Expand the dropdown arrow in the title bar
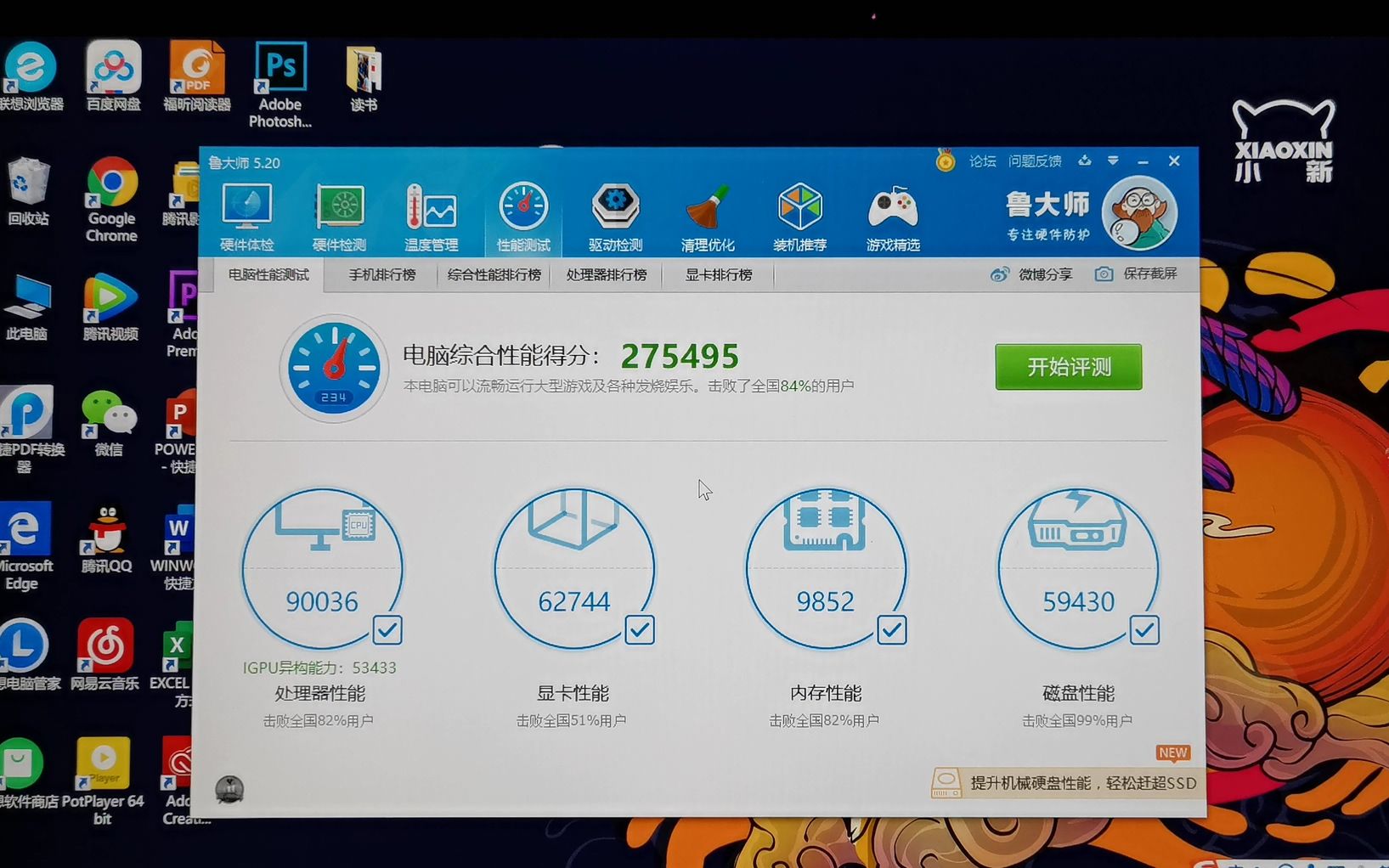Viewport: 1389px width, 868px height. pos(1113,161)
